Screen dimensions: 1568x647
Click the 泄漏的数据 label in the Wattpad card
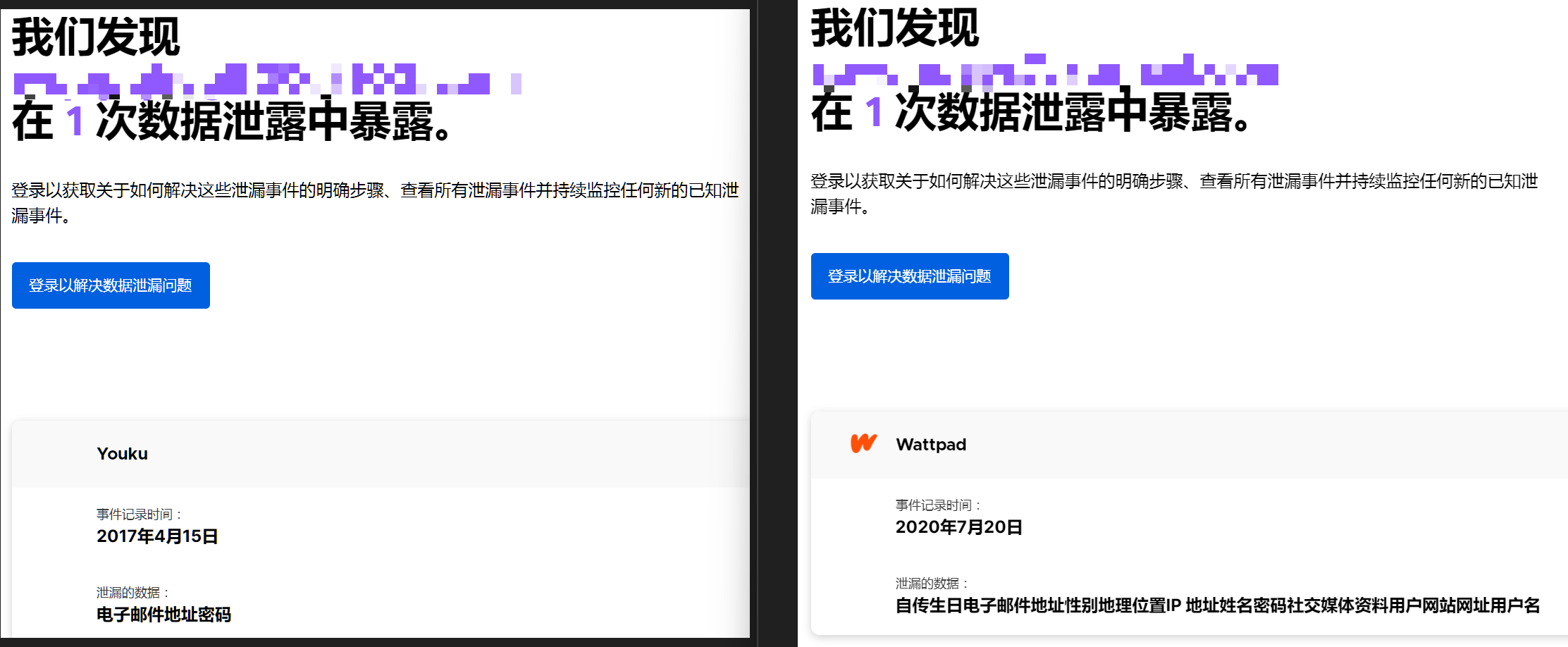tap(932, 584)
